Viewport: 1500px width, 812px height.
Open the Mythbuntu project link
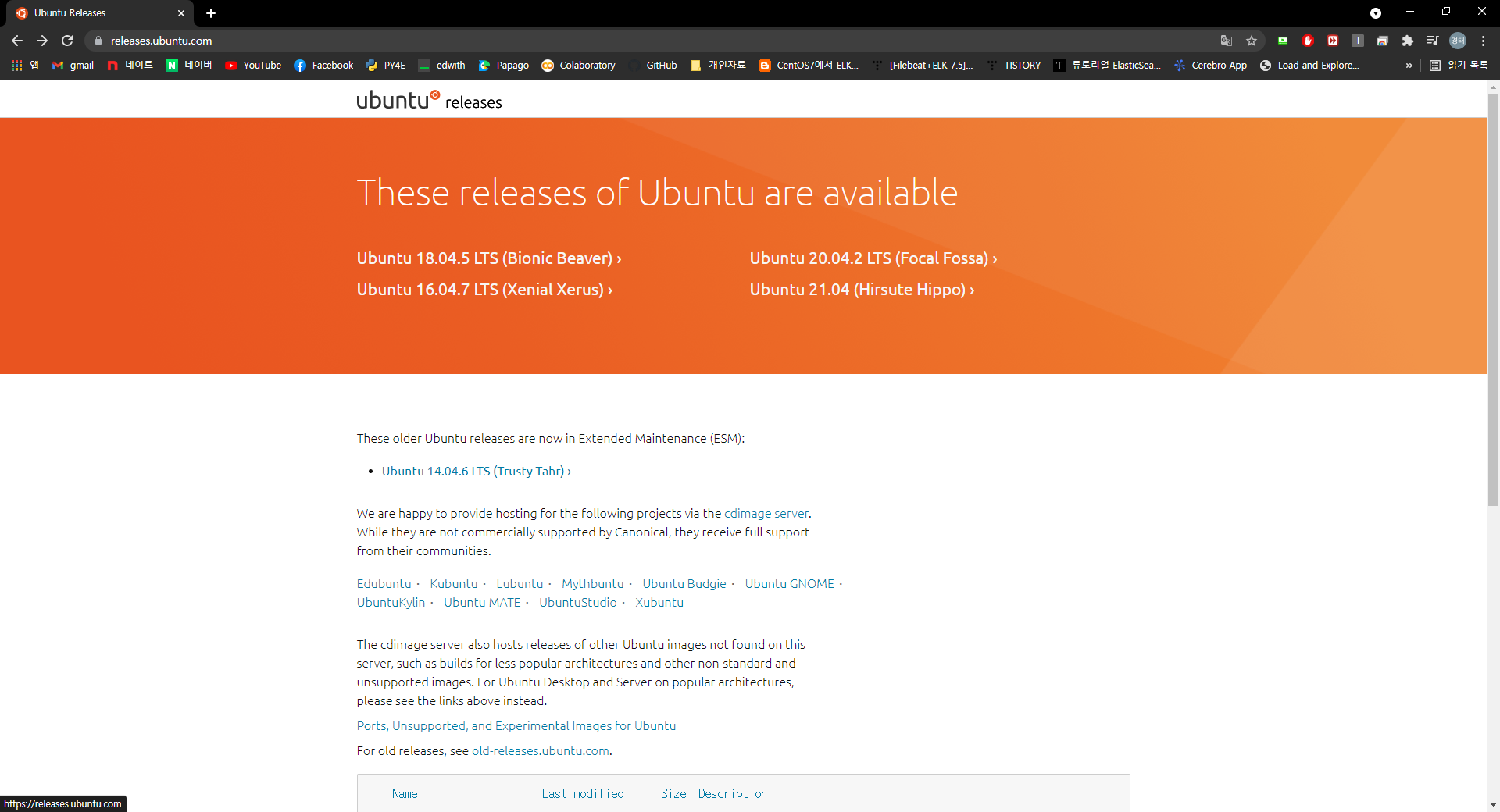point(593,584)
